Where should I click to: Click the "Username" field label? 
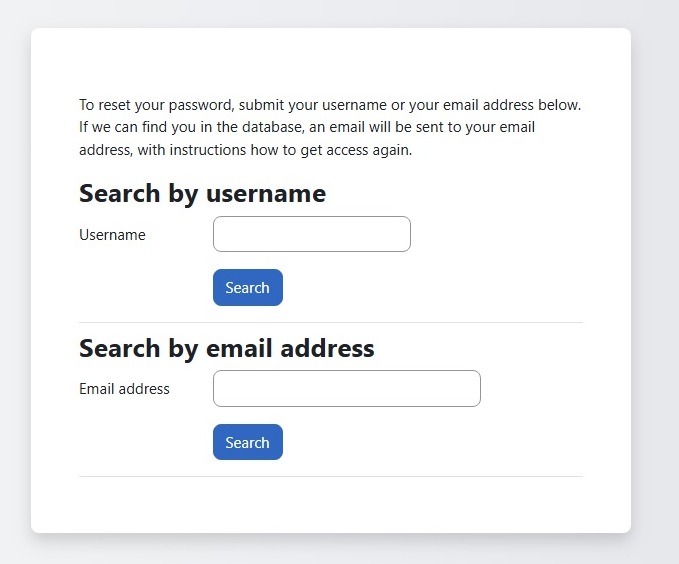112,235
